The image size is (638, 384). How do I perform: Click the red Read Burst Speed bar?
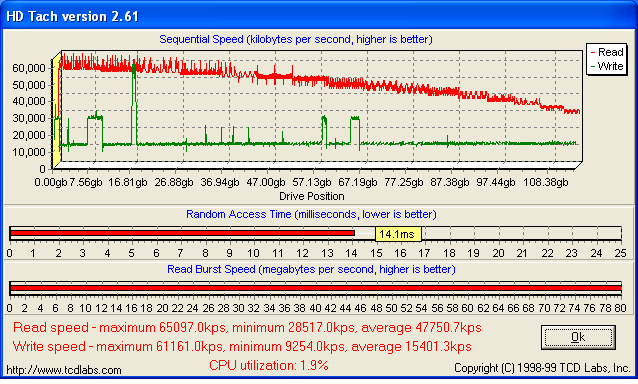pos(316,288)
